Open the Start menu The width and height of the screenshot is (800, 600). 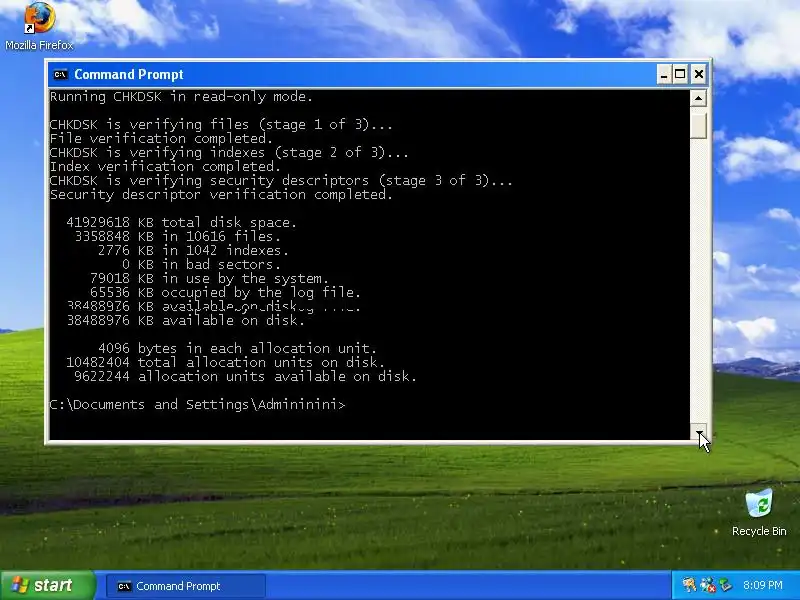coord(47,585)
